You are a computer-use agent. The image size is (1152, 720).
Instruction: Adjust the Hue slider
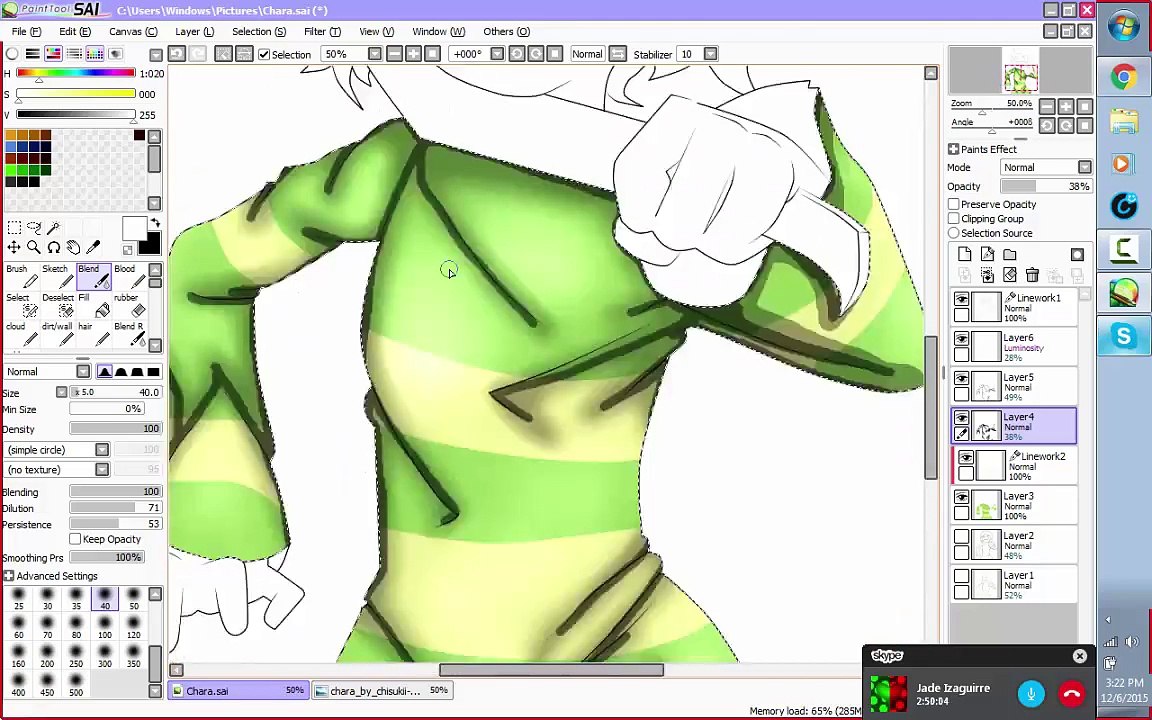click(76, 73)
